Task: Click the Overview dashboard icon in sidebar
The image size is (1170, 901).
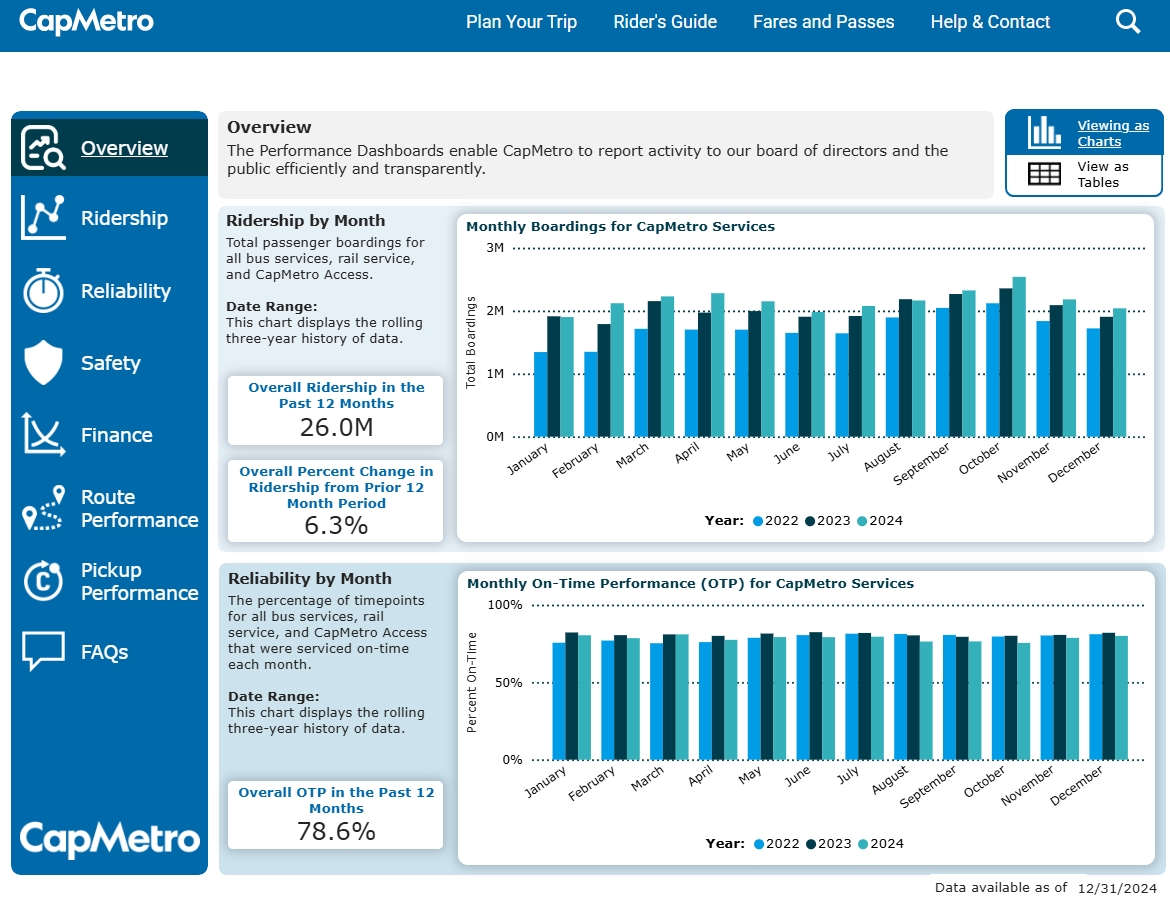Action: click(x=43, y=148)
